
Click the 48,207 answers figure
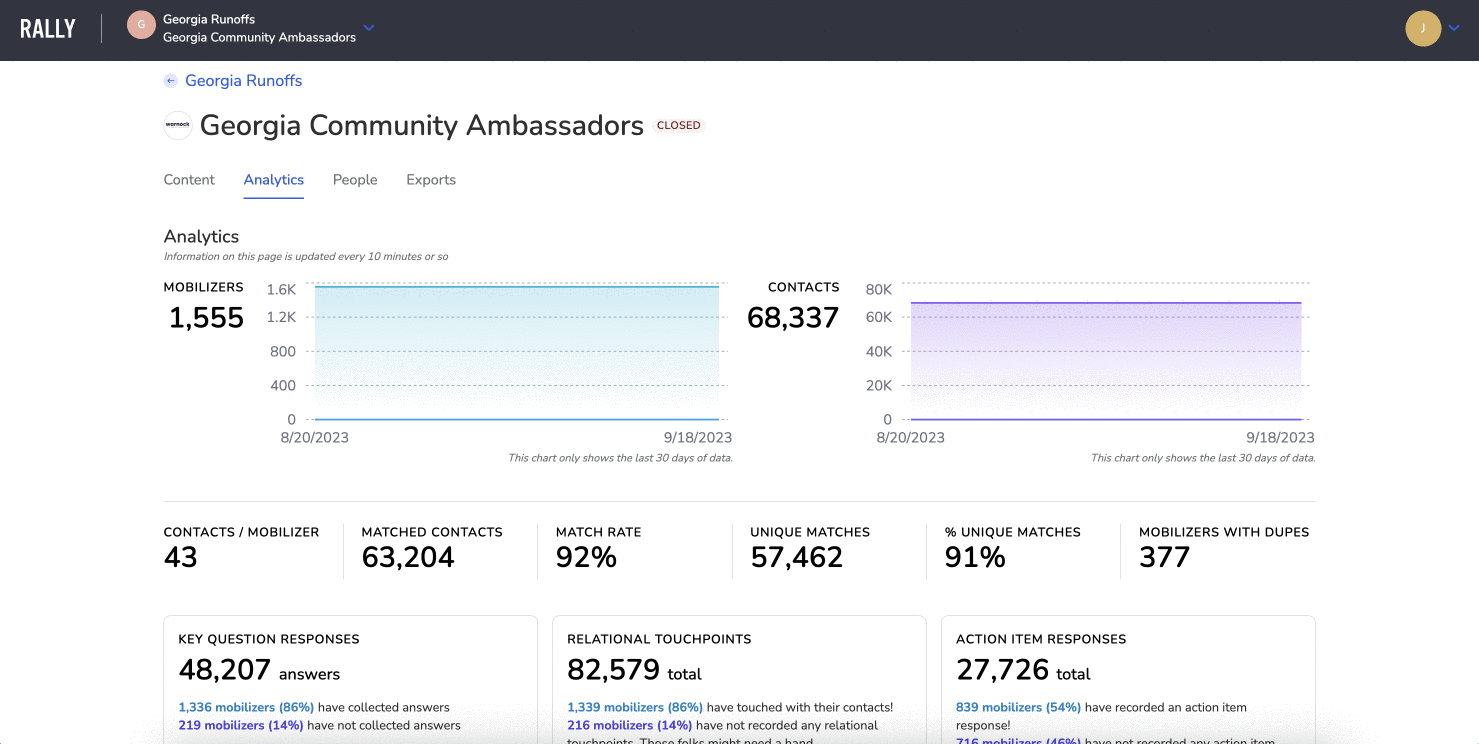click(259, 670)
